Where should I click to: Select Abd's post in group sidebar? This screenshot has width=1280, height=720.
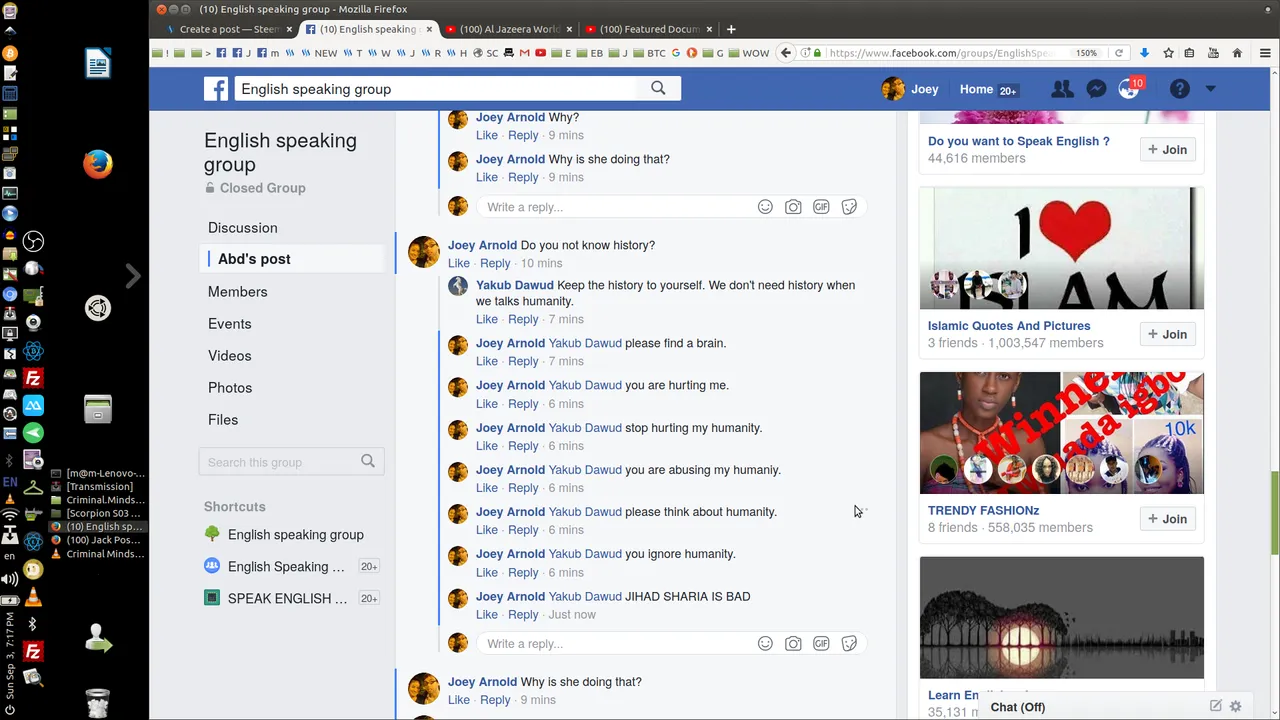[x=254, y=259]
